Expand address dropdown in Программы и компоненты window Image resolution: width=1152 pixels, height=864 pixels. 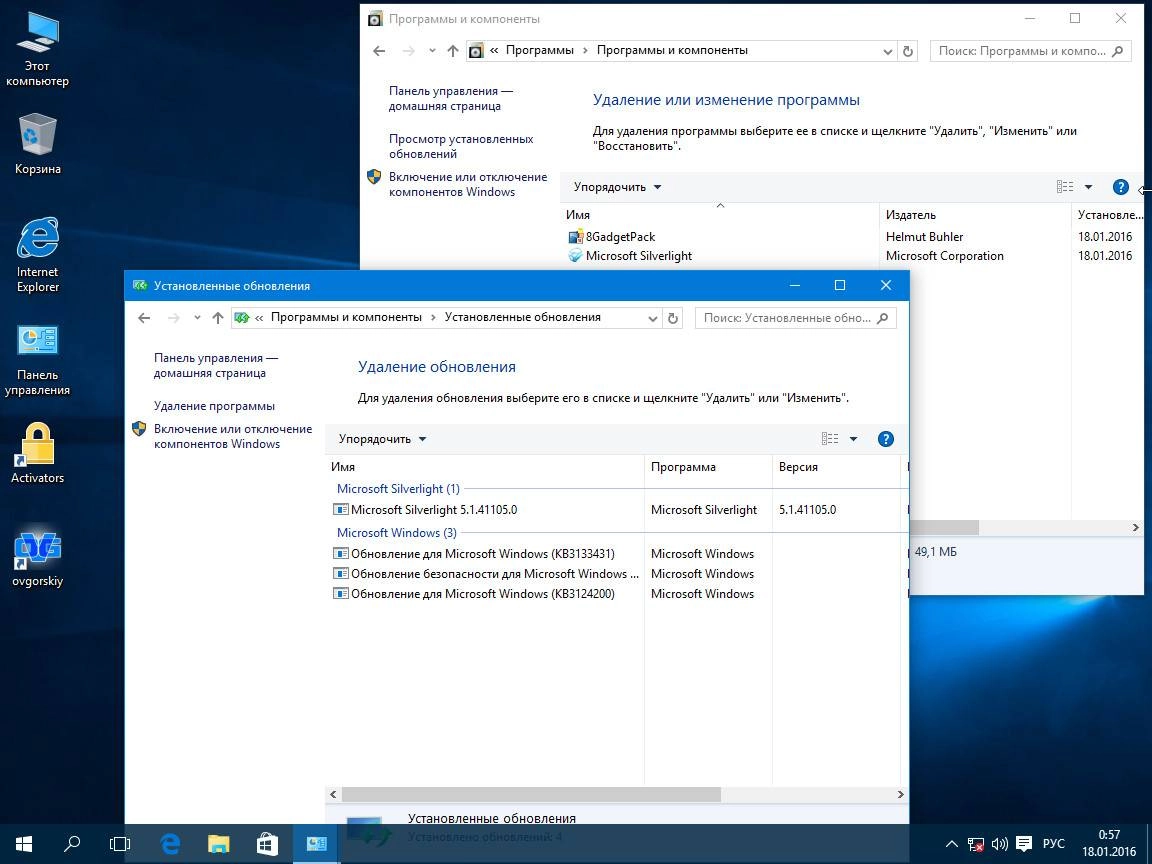888,51
